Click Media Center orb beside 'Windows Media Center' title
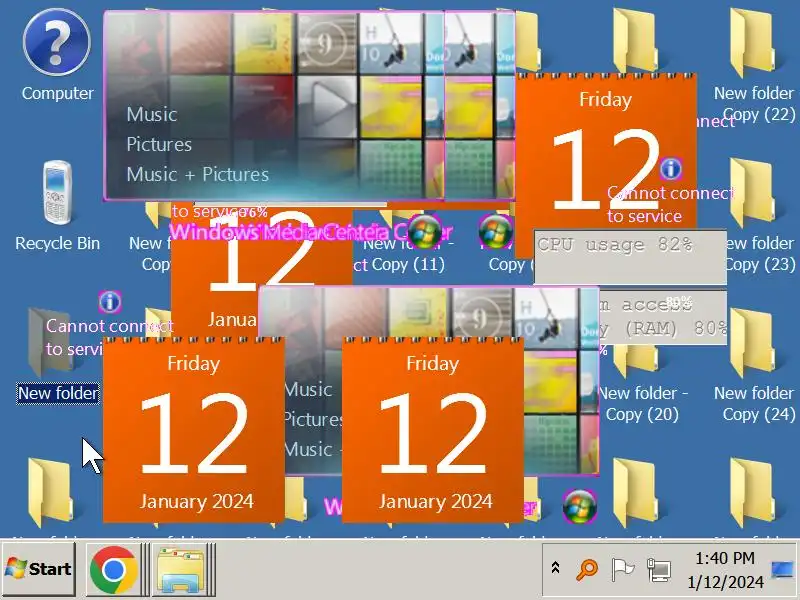 [425, 232]
